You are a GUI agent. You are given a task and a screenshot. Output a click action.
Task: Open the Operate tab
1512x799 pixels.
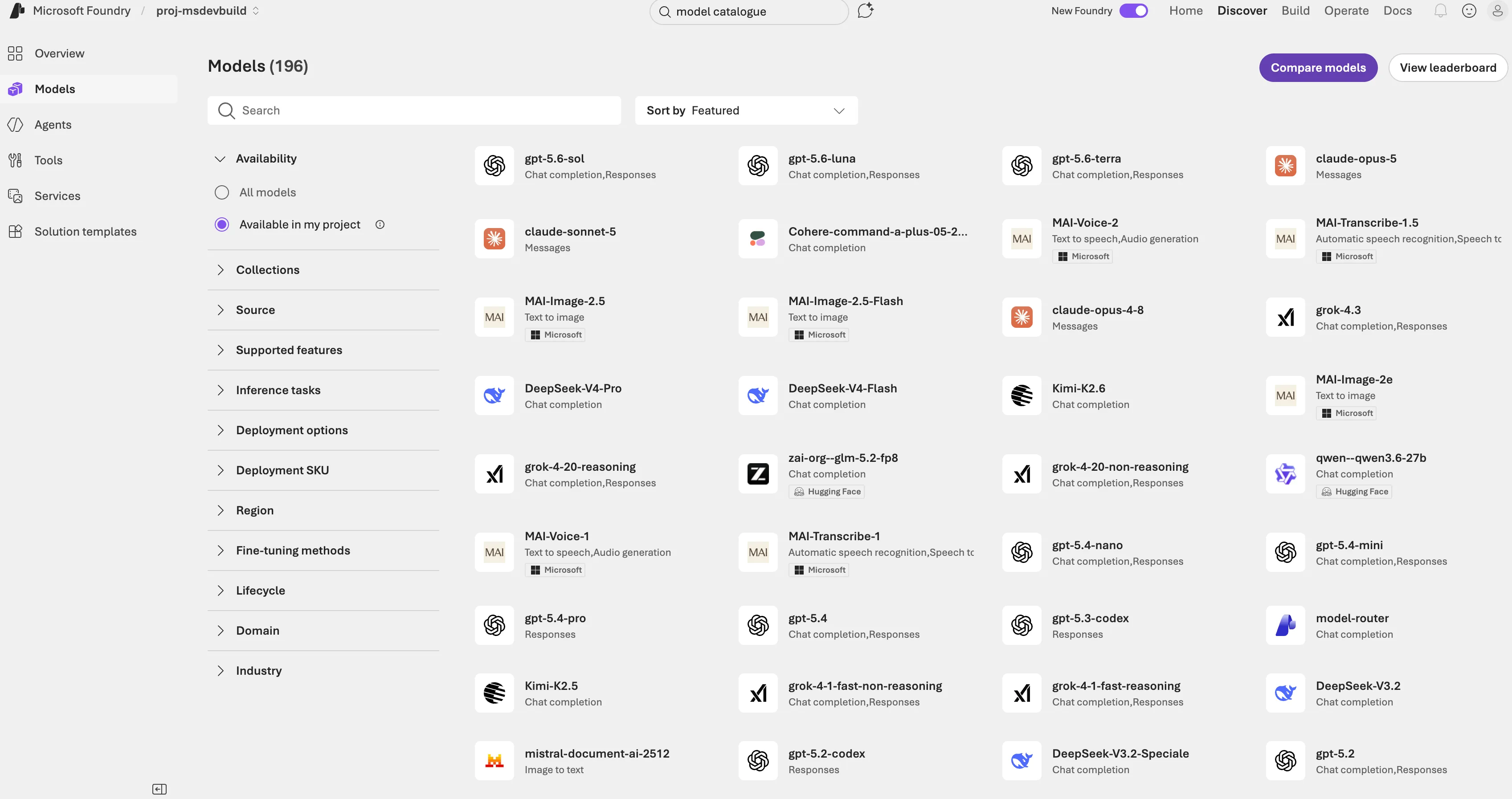click(1346, 11)
